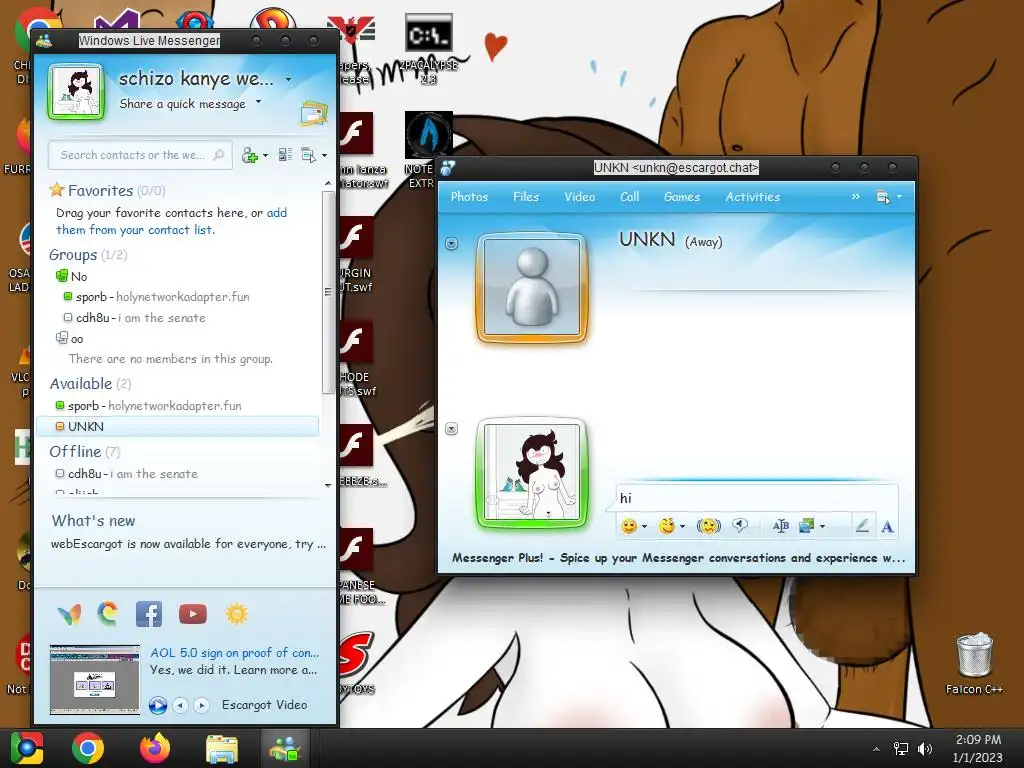The height and width of the screenshot is (768, 1024).
Task: Click the Messenger Plus! promo text
Action: coord(678,558)
